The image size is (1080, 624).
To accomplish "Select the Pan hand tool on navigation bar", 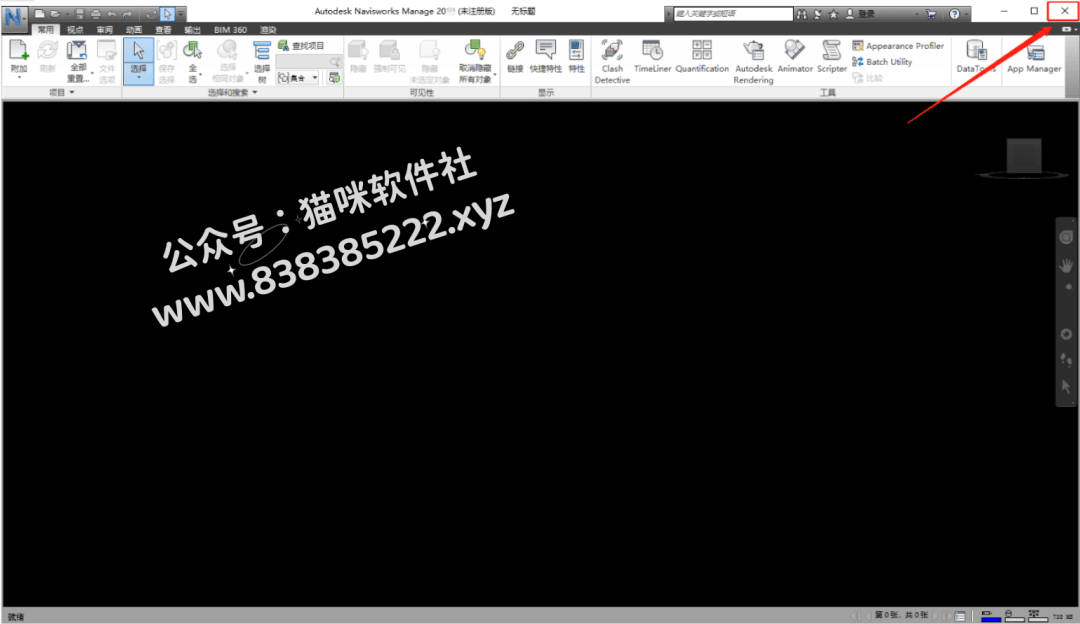I will pyautogui.click(x=1066, y=266).
